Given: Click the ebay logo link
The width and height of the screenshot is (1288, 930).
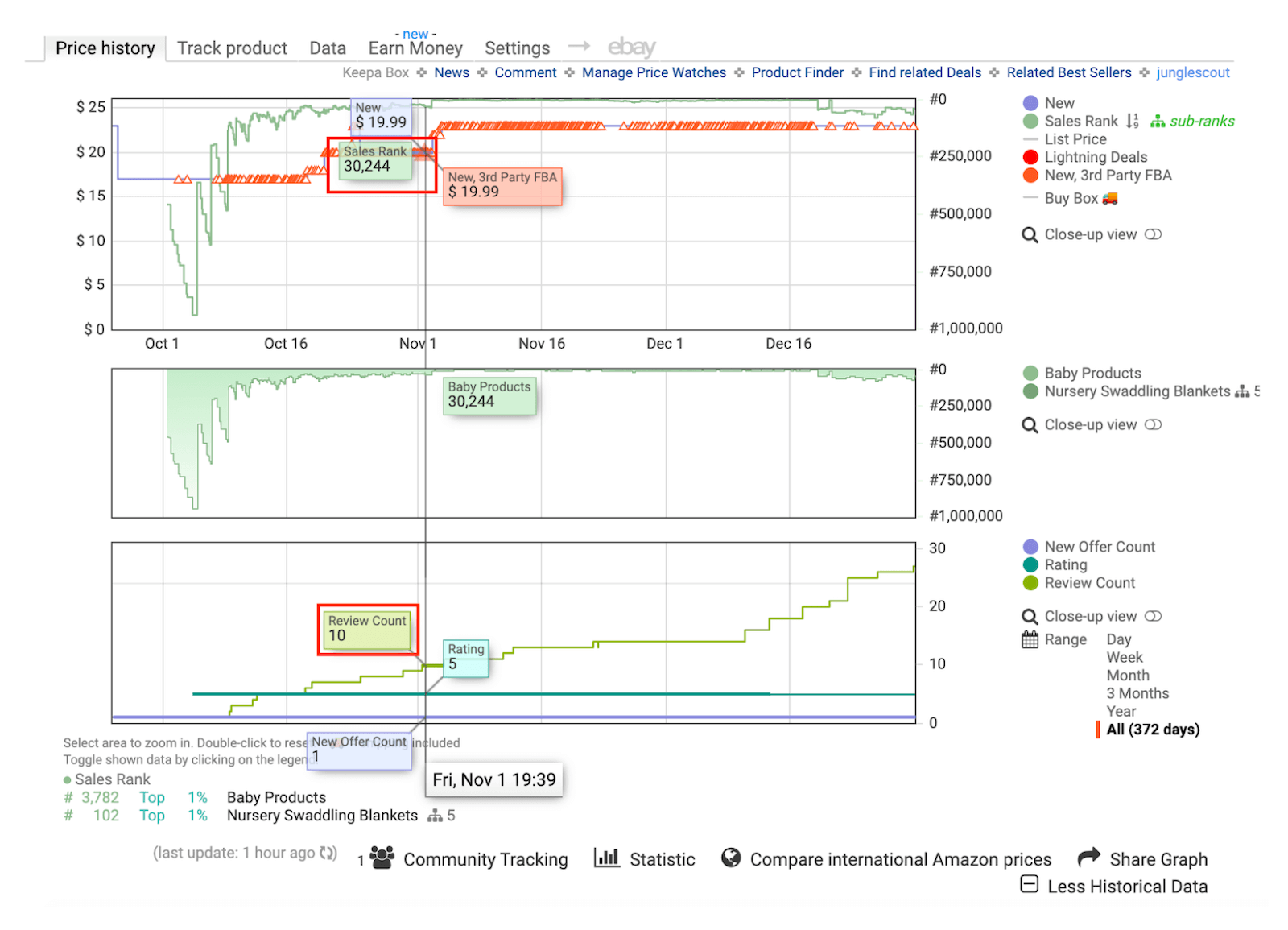Looking at the screenshot, I should (632, 48).
